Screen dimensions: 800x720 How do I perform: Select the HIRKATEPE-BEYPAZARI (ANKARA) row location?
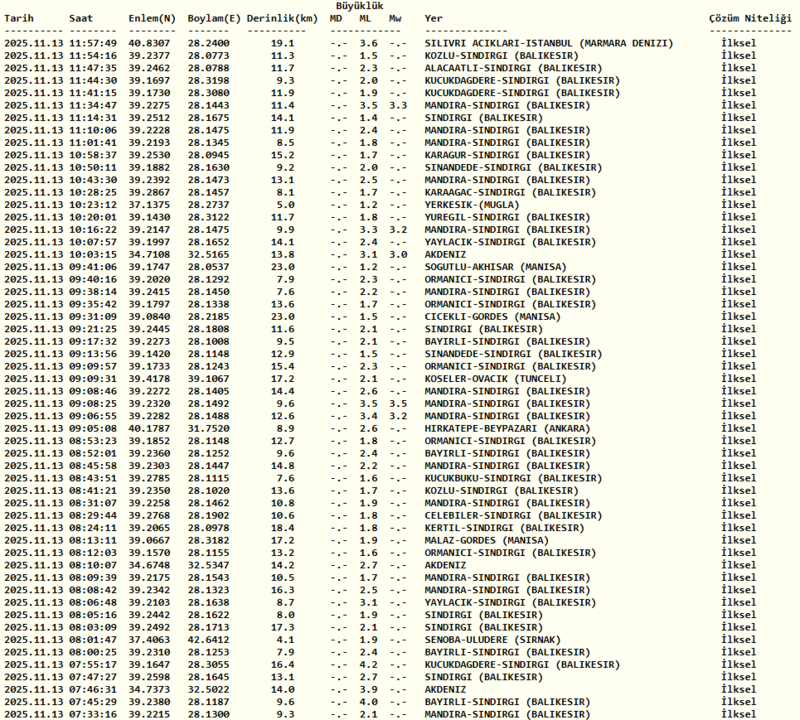(x=507, y=428)
